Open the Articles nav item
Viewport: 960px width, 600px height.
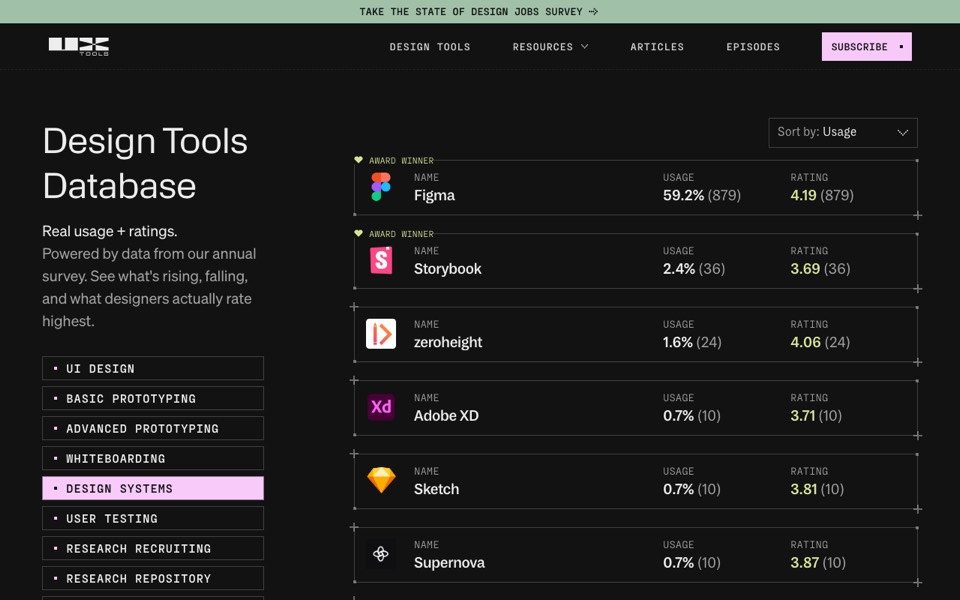point(657,47)
